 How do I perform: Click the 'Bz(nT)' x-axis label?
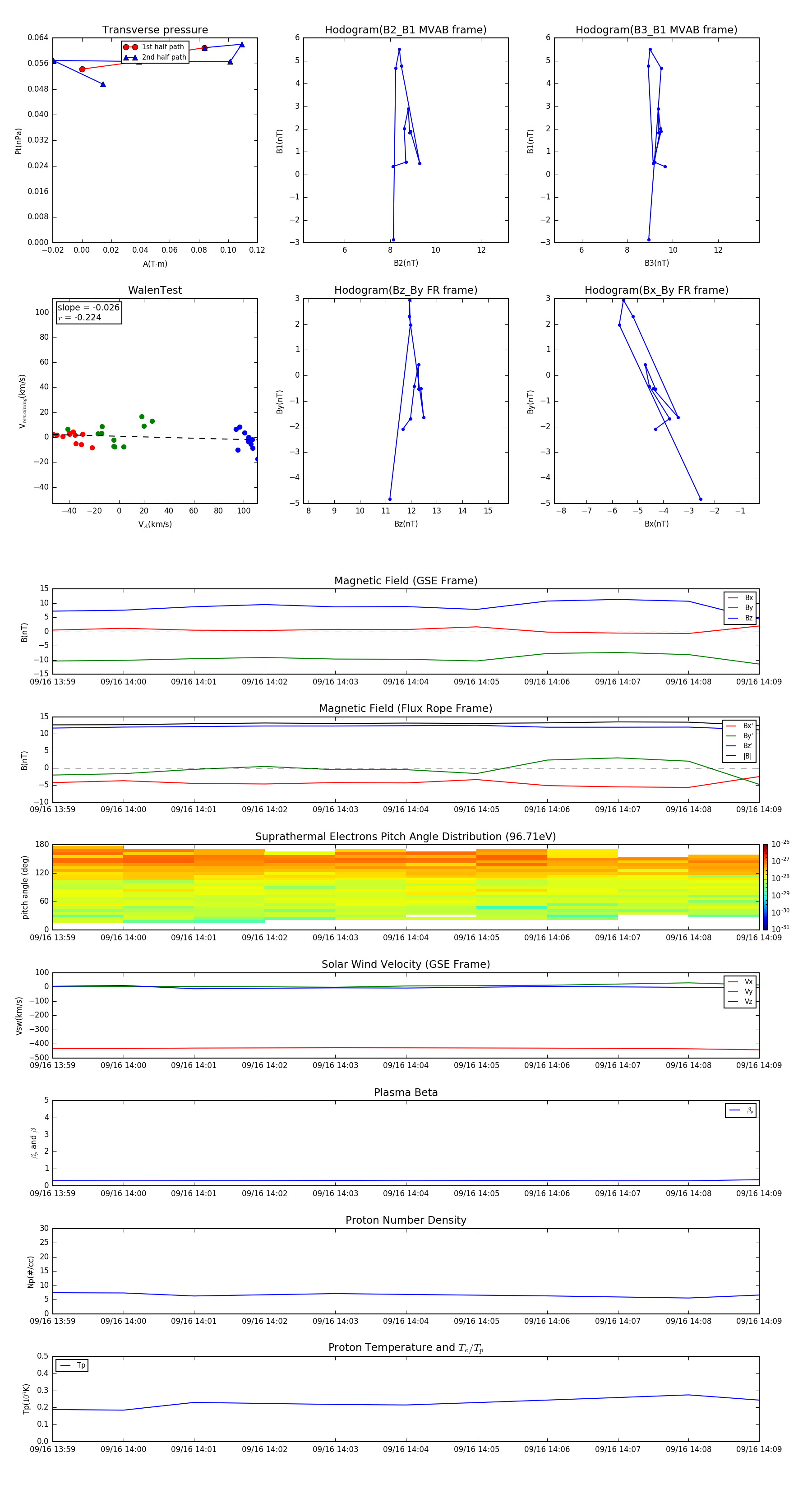pos(406,524)
